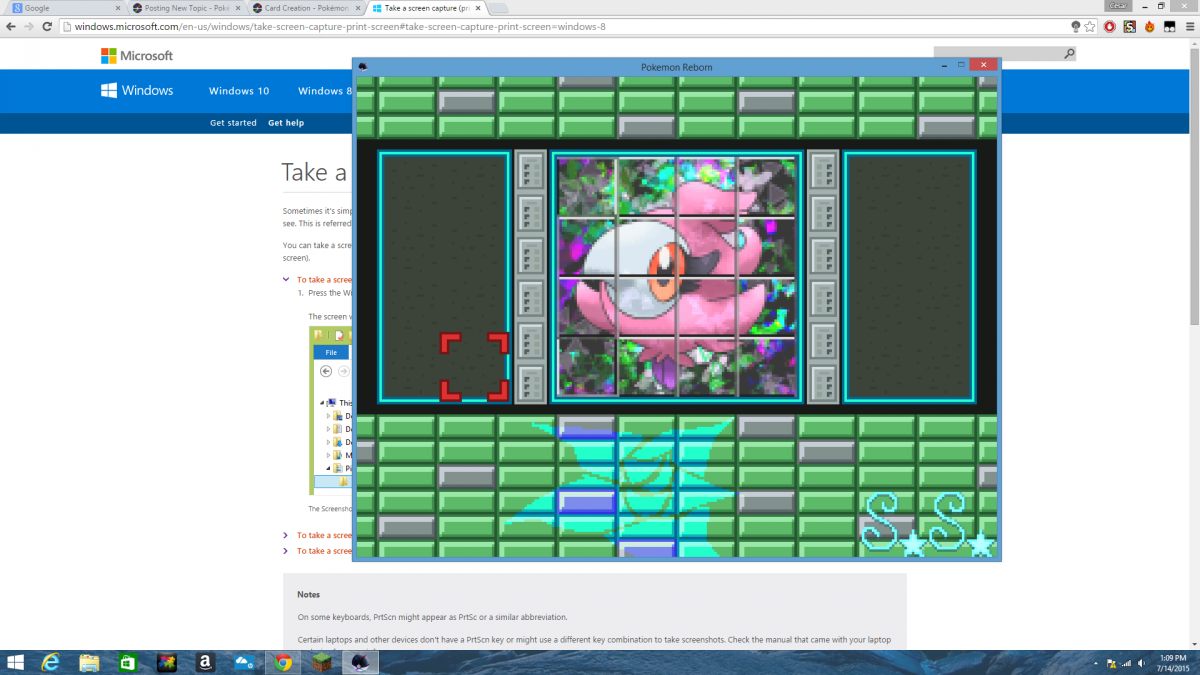Open the HP cloud taskbar icon
Screen dimensions: 1200x675
click(x=244, y=662)
